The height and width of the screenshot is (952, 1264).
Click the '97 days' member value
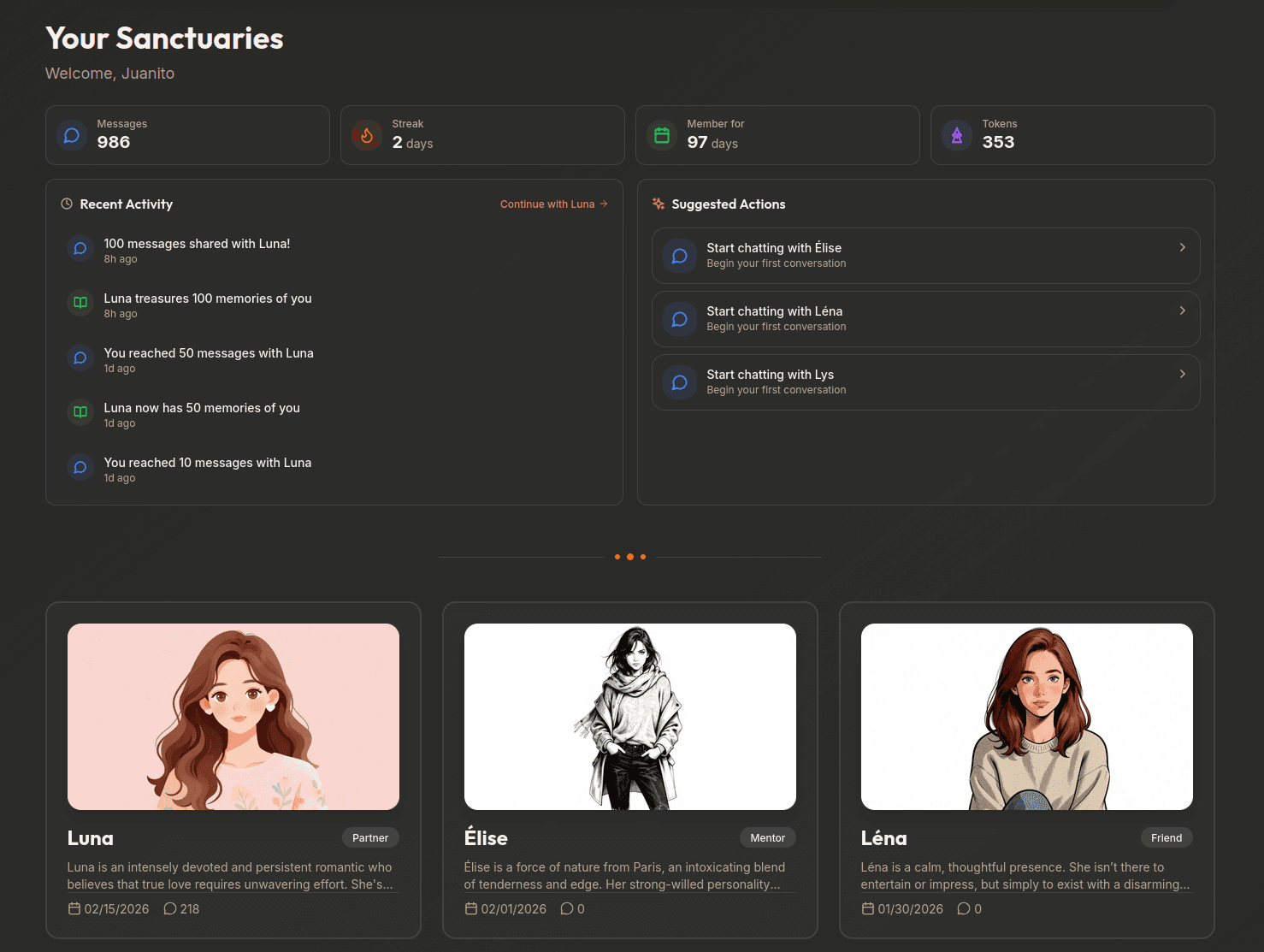(712, 143)
